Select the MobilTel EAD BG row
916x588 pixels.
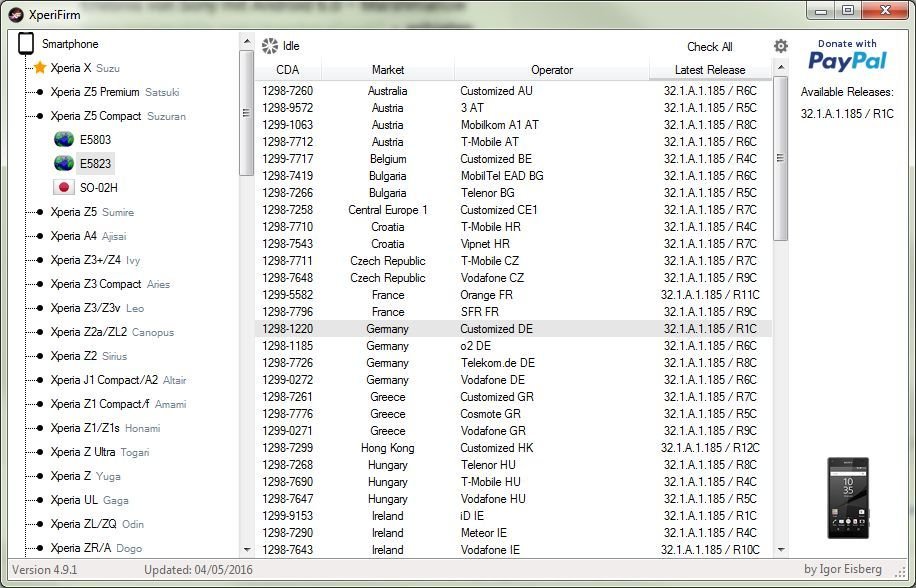513,176
